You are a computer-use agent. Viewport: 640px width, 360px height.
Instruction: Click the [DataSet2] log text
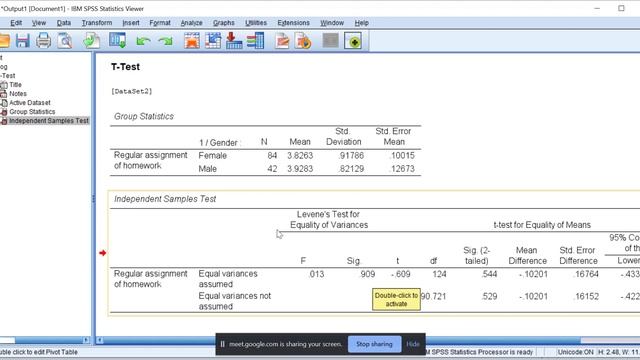[x=131, y=91]
